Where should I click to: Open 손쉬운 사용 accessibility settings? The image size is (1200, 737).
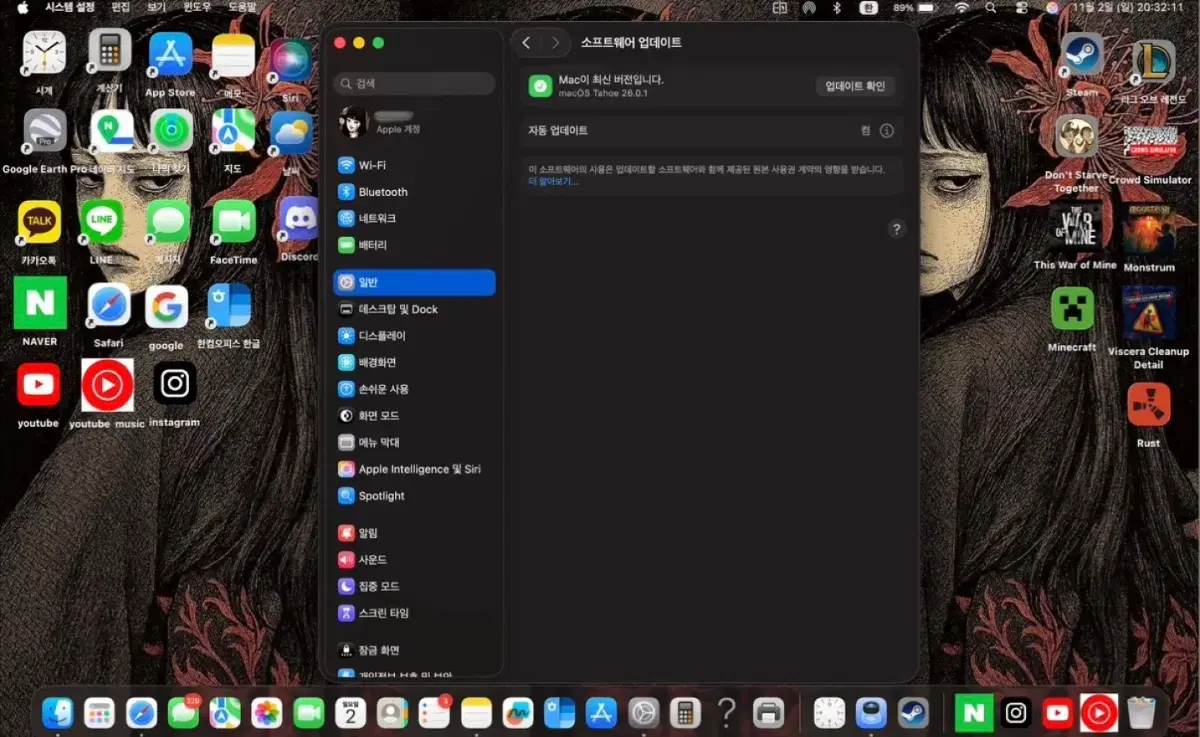[414, 389]
